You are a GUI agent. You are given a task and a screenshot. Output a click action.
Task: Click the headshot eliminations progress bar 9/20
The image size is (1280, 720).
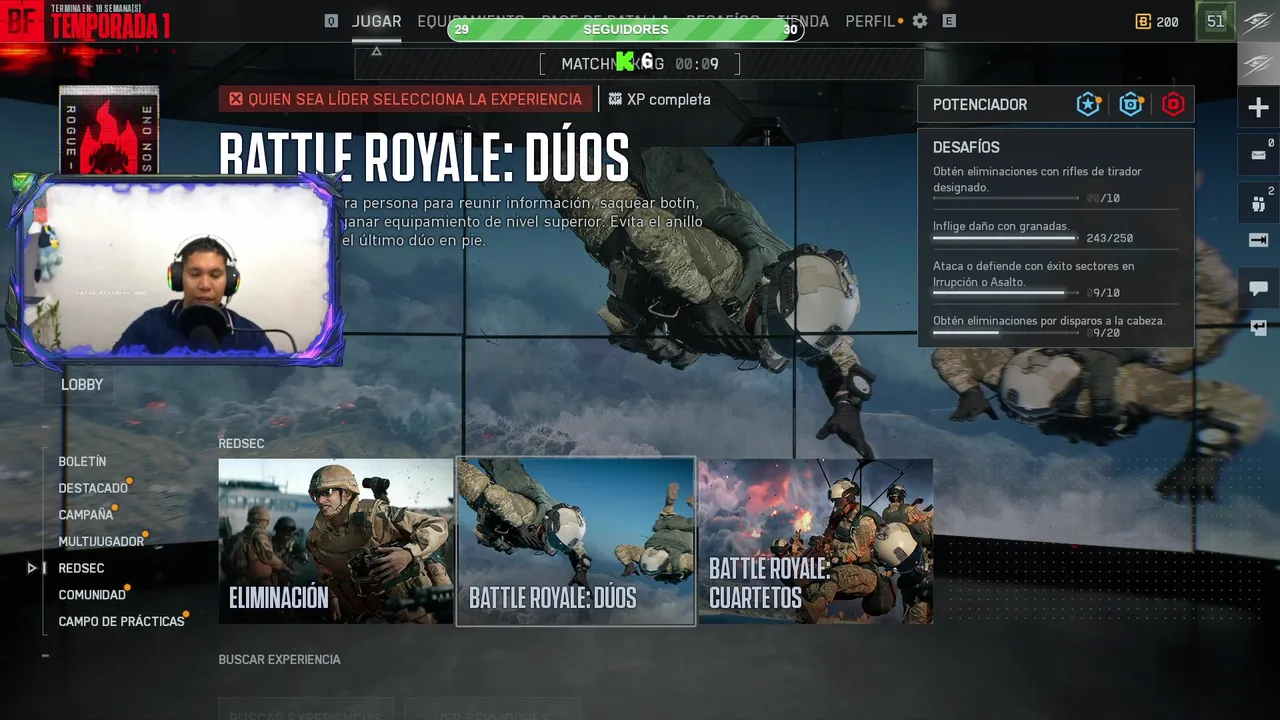[x=1005, y=333]
